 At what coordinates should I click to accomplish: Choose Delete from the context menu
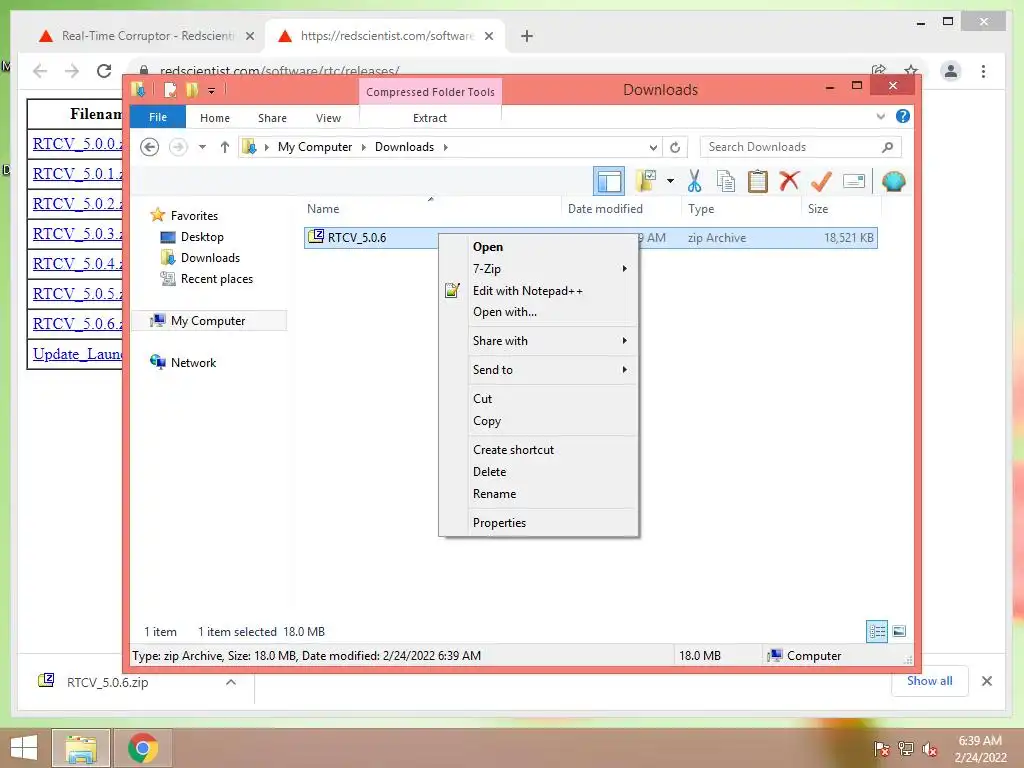[552, 472]
